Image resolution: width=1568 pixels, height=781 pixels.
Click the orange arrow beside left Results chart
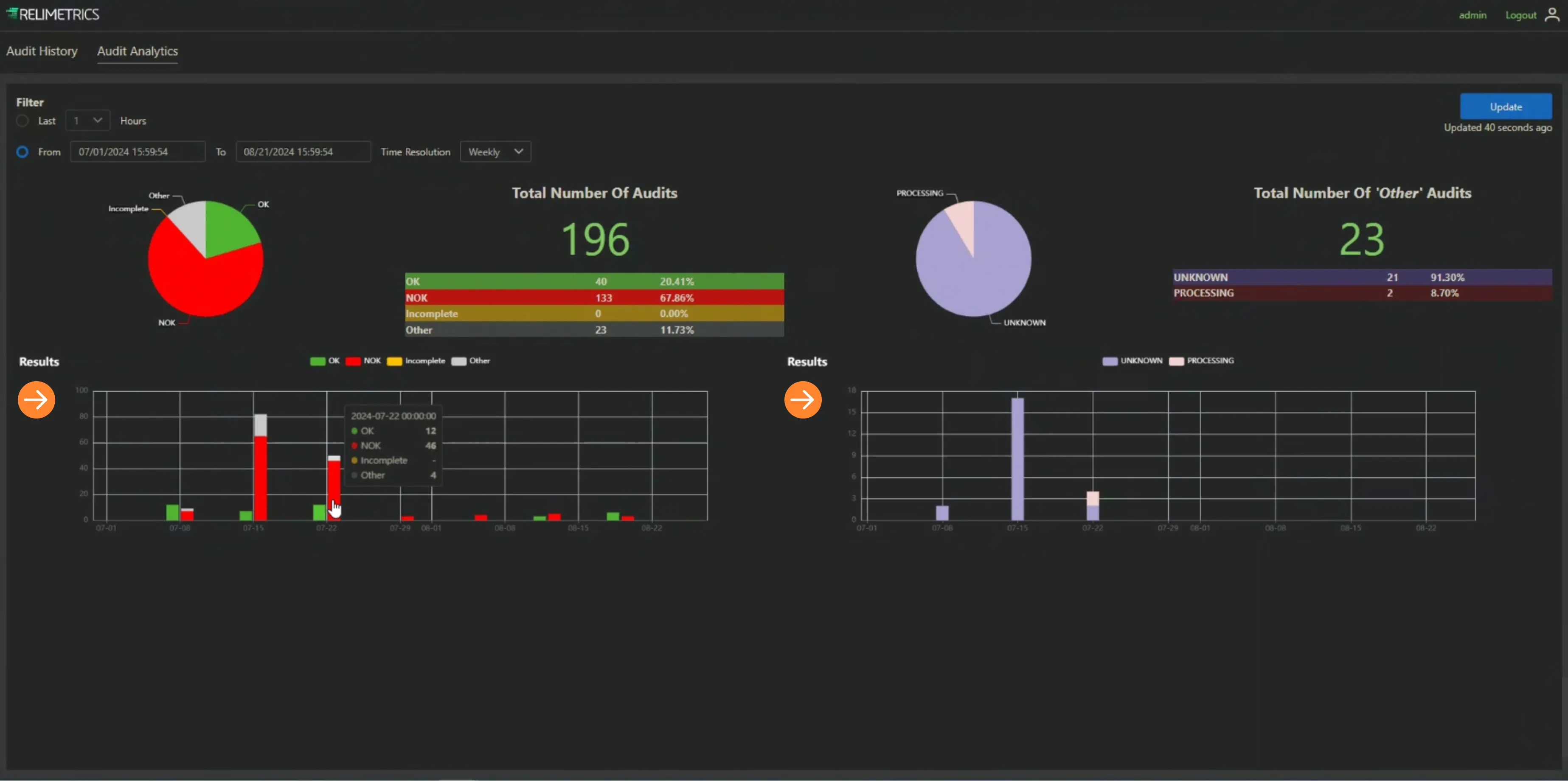click(37, 400)
